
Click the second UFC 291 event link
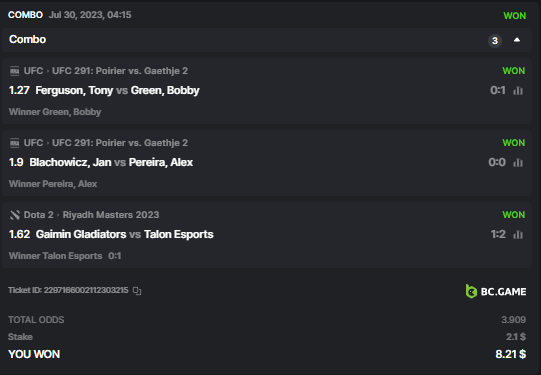tap(120, 143)
